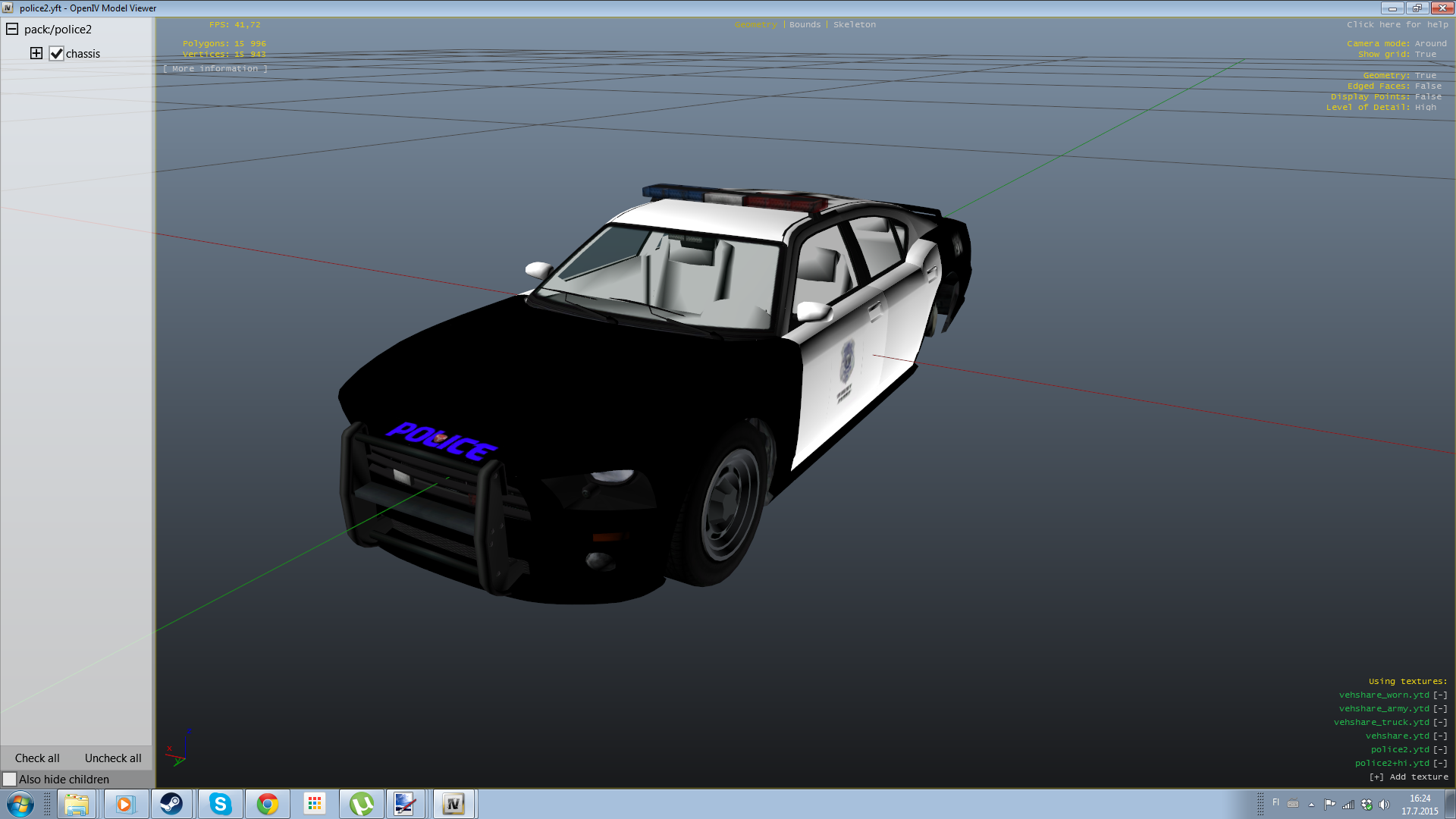1456x819 pixels.
Task: Enable Also hide children checkbox
Action: [10, 779]
